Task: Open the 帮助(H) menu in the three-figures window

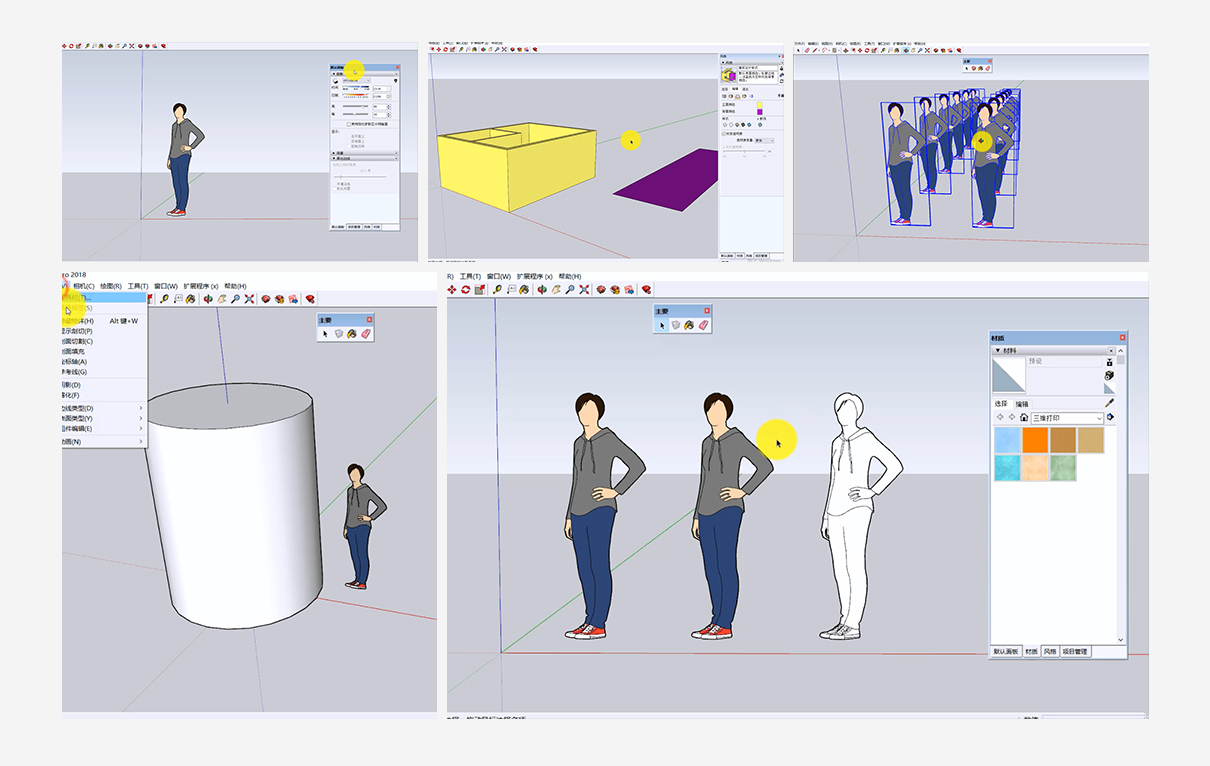Action: pos(571,276)
